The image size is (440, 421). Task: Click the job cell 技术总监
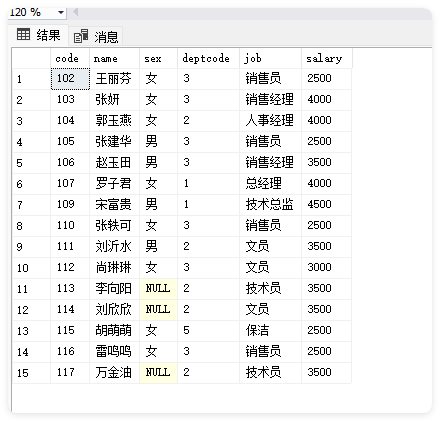[x=270, y=205]
